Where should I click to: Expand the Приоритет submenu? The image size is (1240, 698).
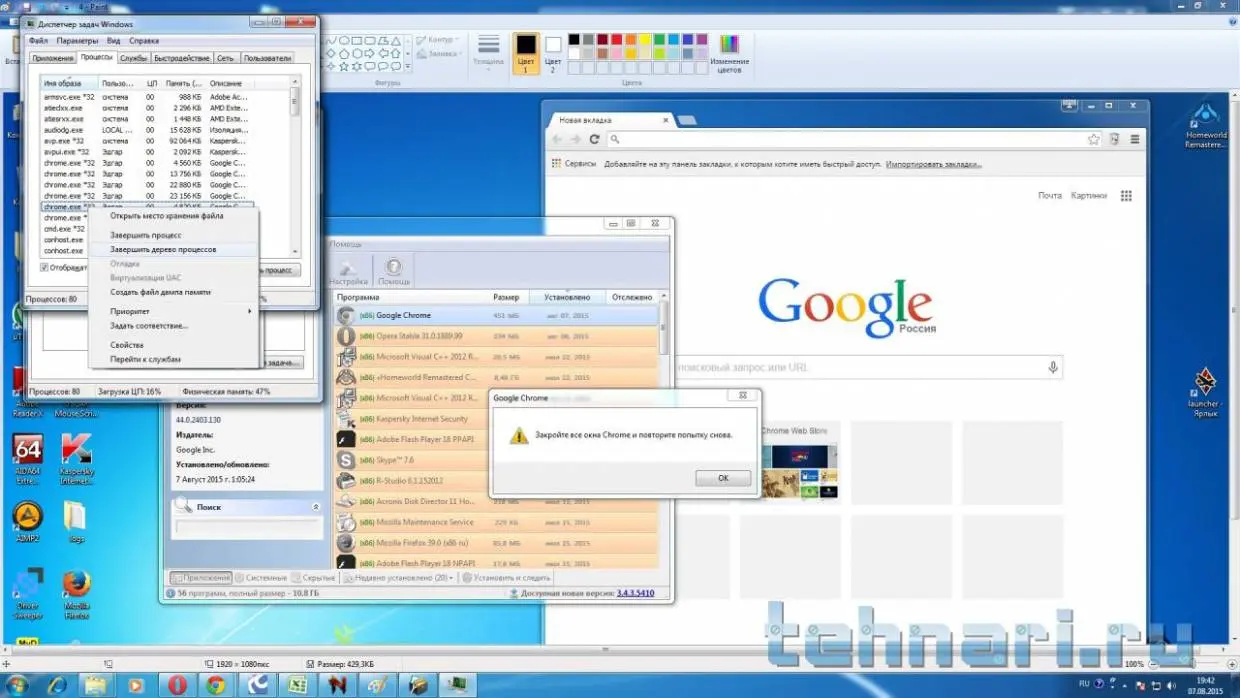click(172, 311)
